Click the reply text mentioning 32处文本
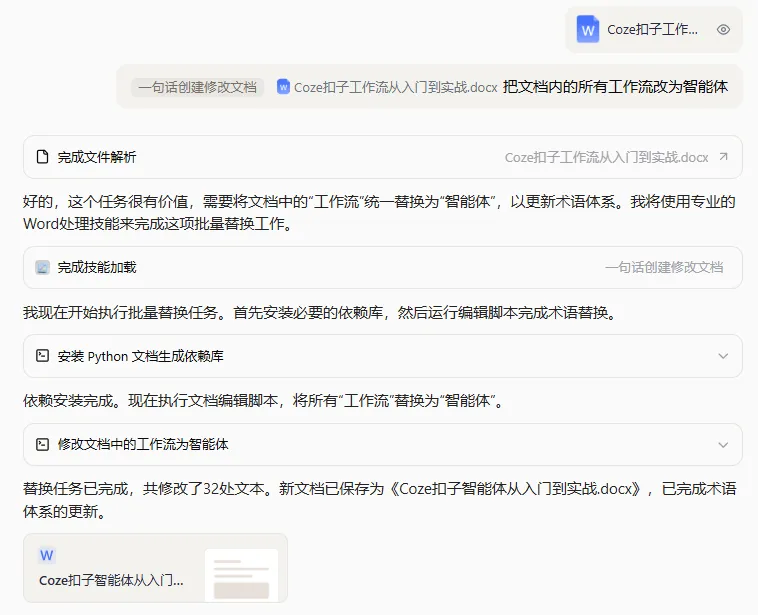Screen dimensions: 758x615 [379, 500]
